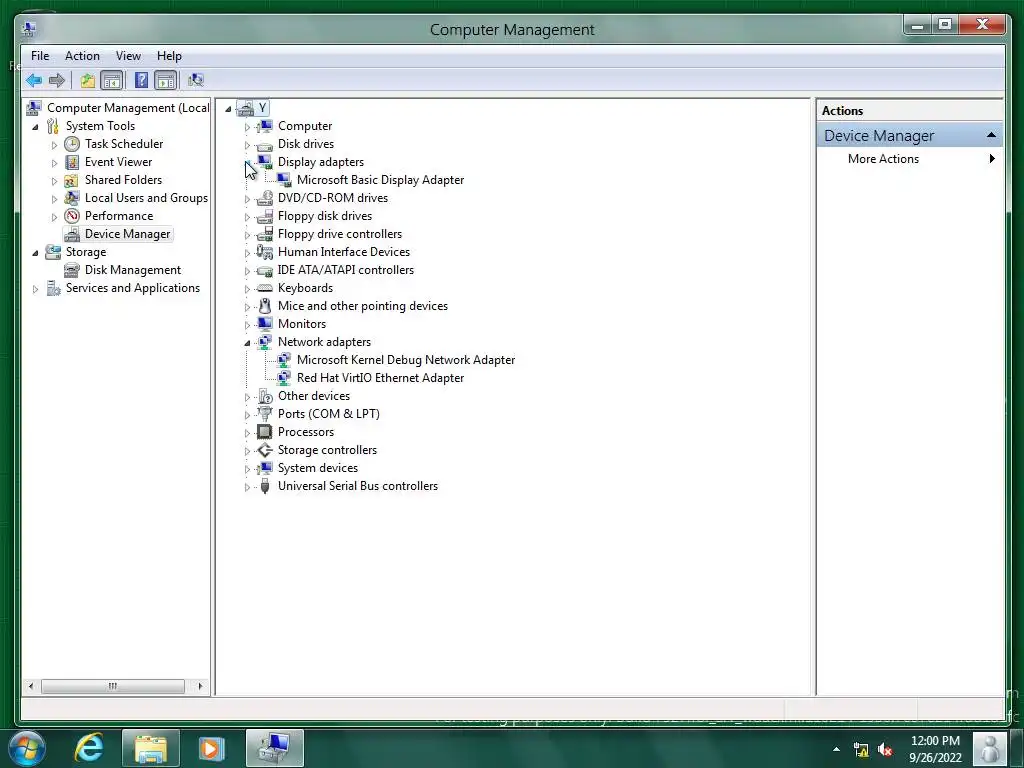The height and width of the screenshot is (768, 1024).
Task: Expand the Disk drives category
Action: [247, 144]
